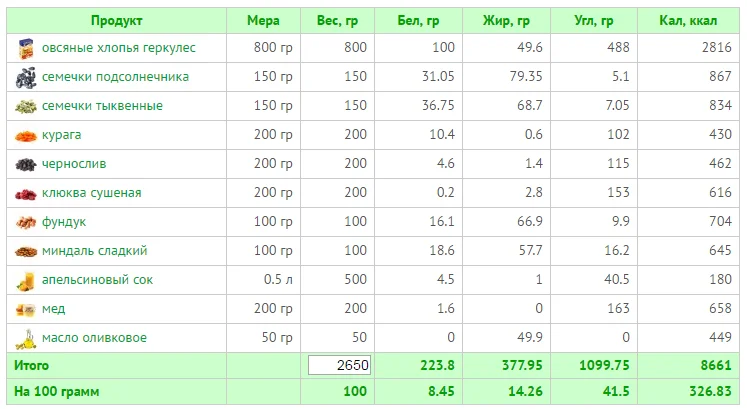Click the oat flakes box icon
The image size is (747, 409).
[26, 49]
